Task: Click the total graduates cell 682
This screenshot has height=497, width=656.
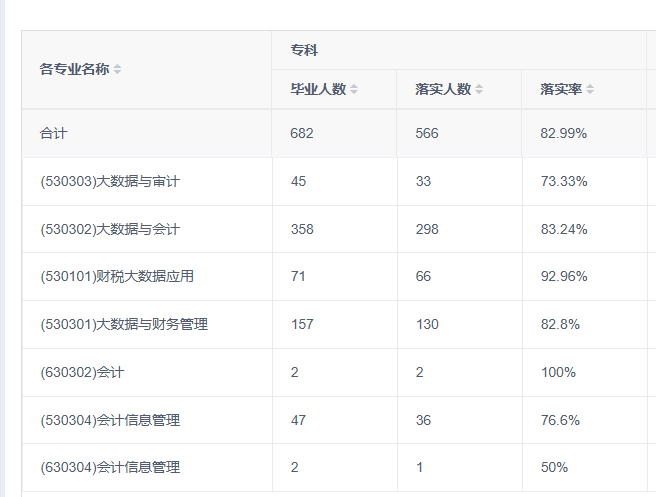Action: [302, 133]
